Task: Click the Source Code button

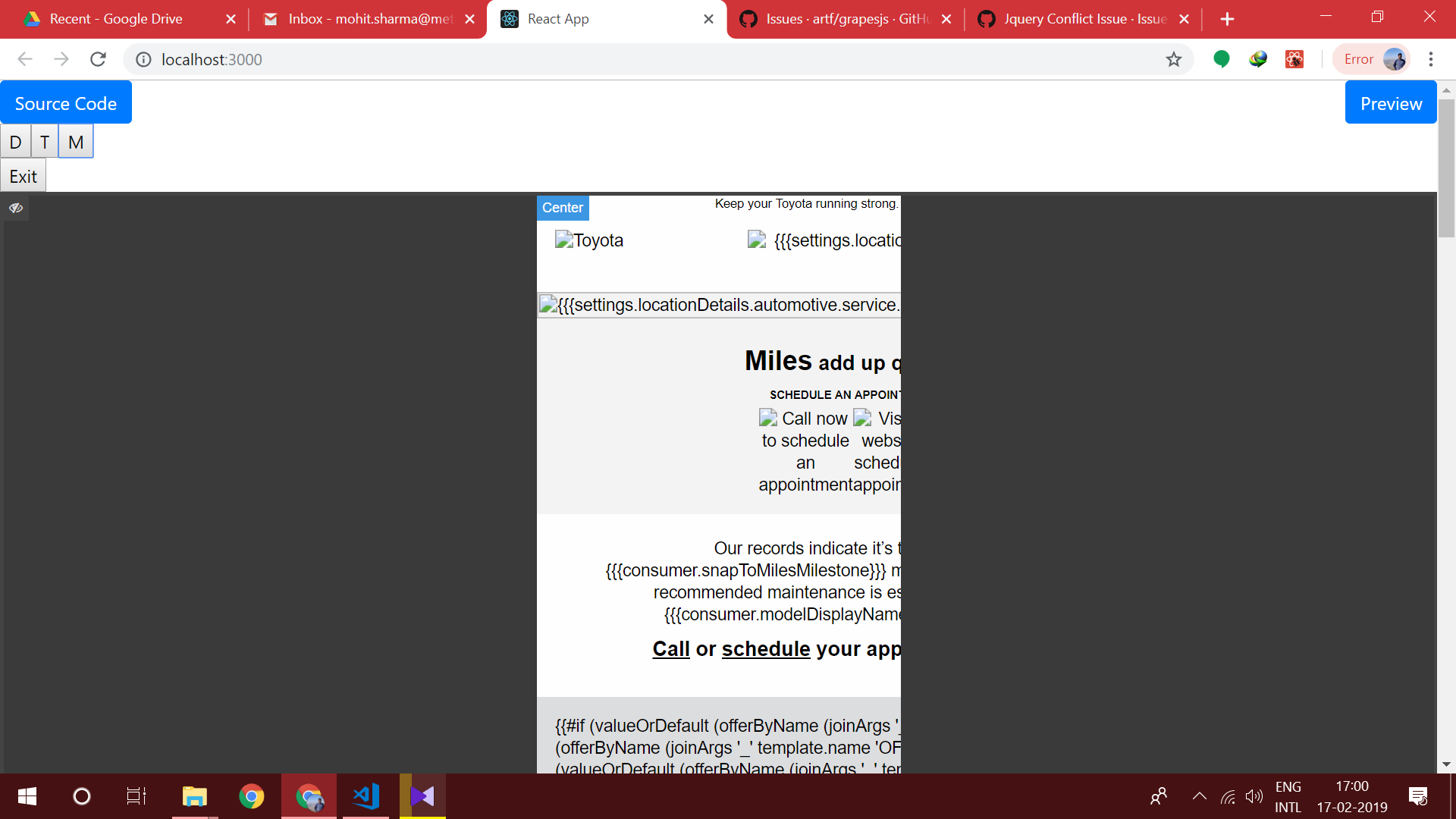Action: coord(66,103)
